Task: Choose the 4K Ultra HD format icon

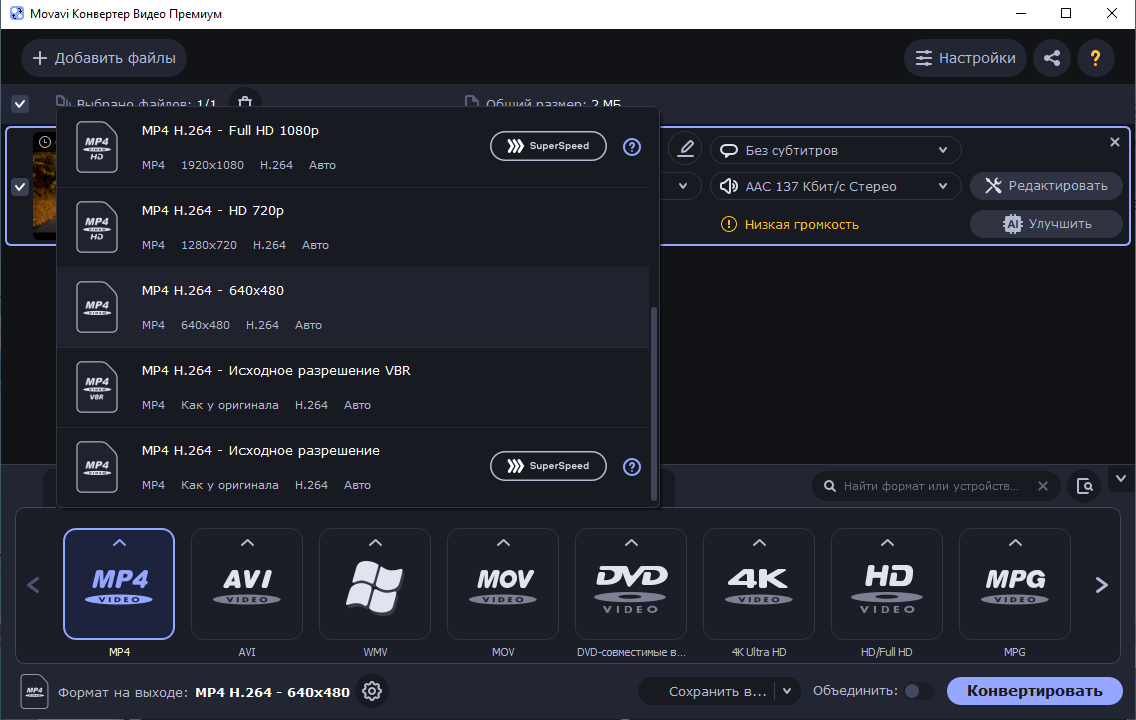Action: (x=759, y=584)
